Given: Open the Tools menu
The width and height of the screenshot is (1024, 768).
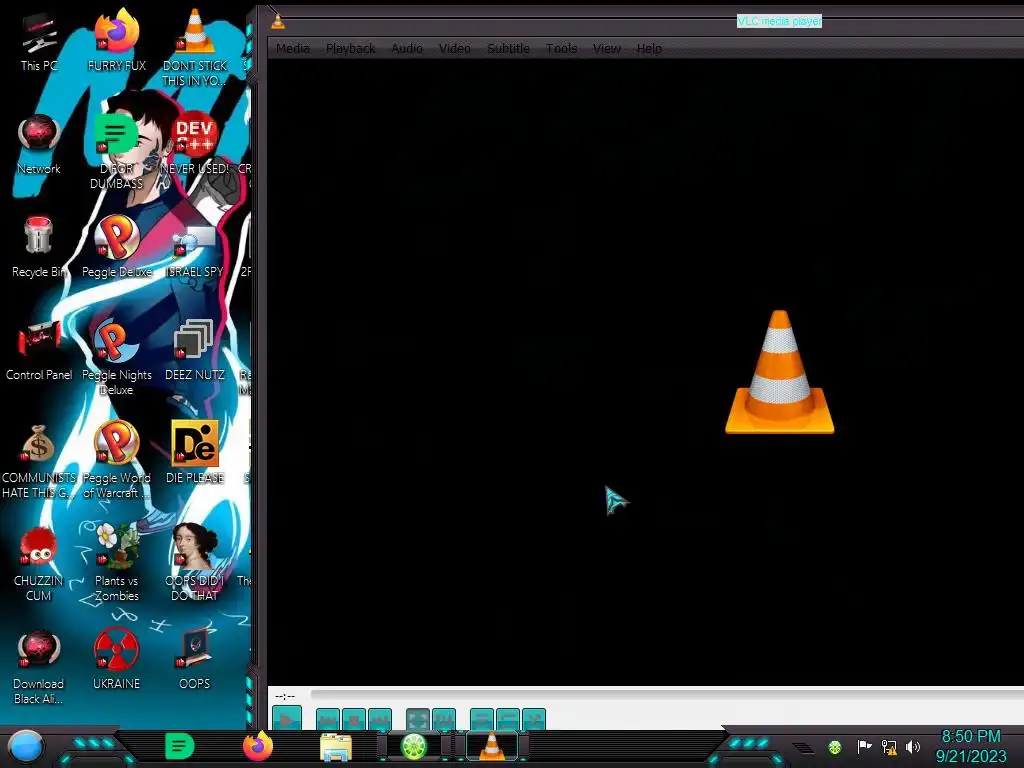Looking at the screenshot, I should click(x=561, y=48).
